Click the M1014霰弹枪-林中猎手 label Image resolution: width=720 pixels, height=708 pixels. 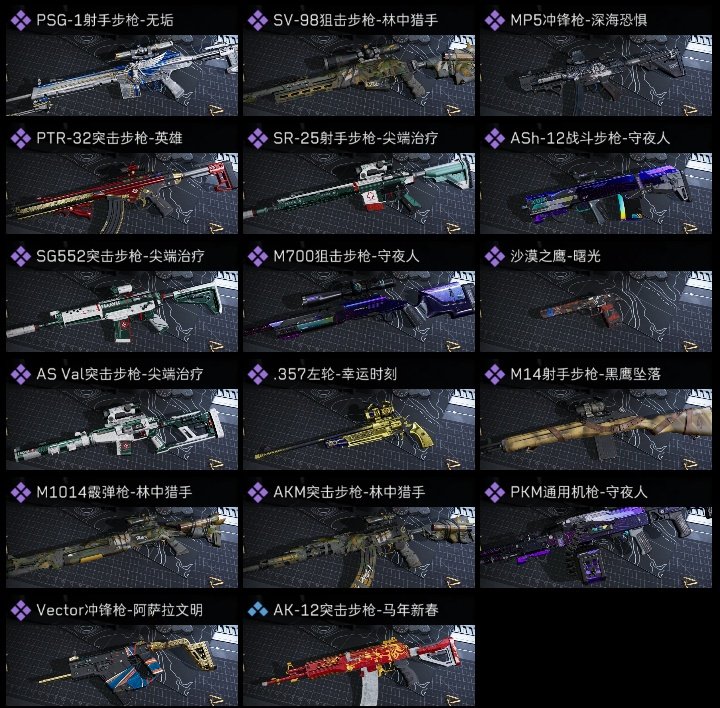tap(114, 492)
